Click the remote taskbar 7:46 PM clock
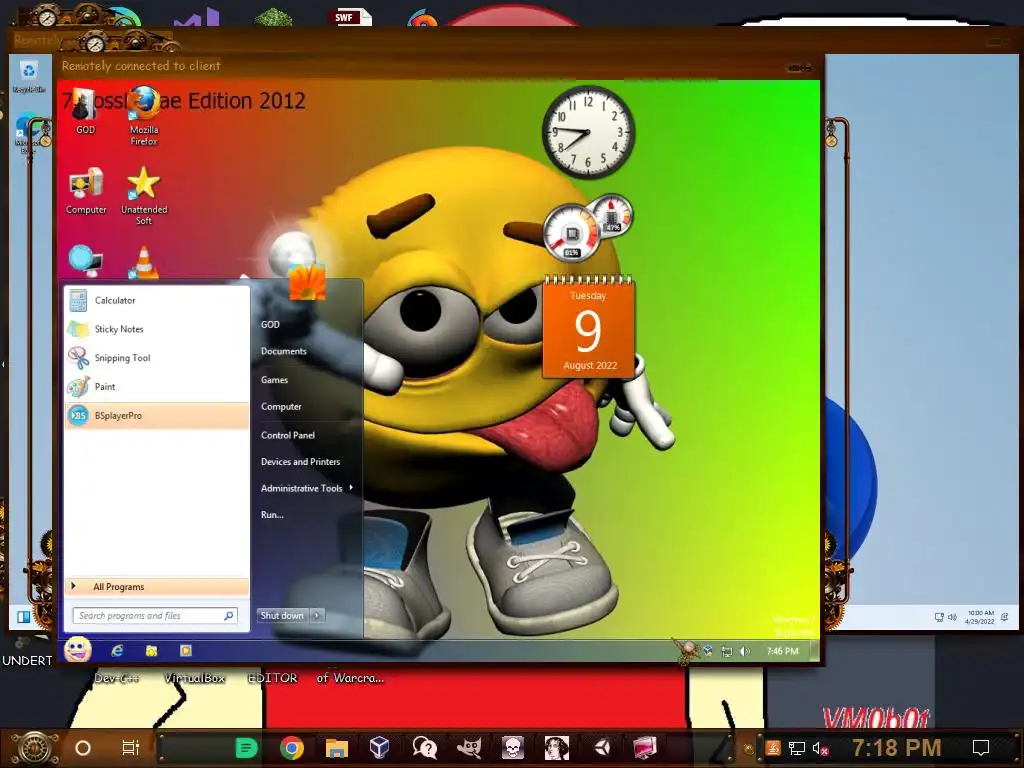This screenshot has width=1024, height=768. [782, 651]
